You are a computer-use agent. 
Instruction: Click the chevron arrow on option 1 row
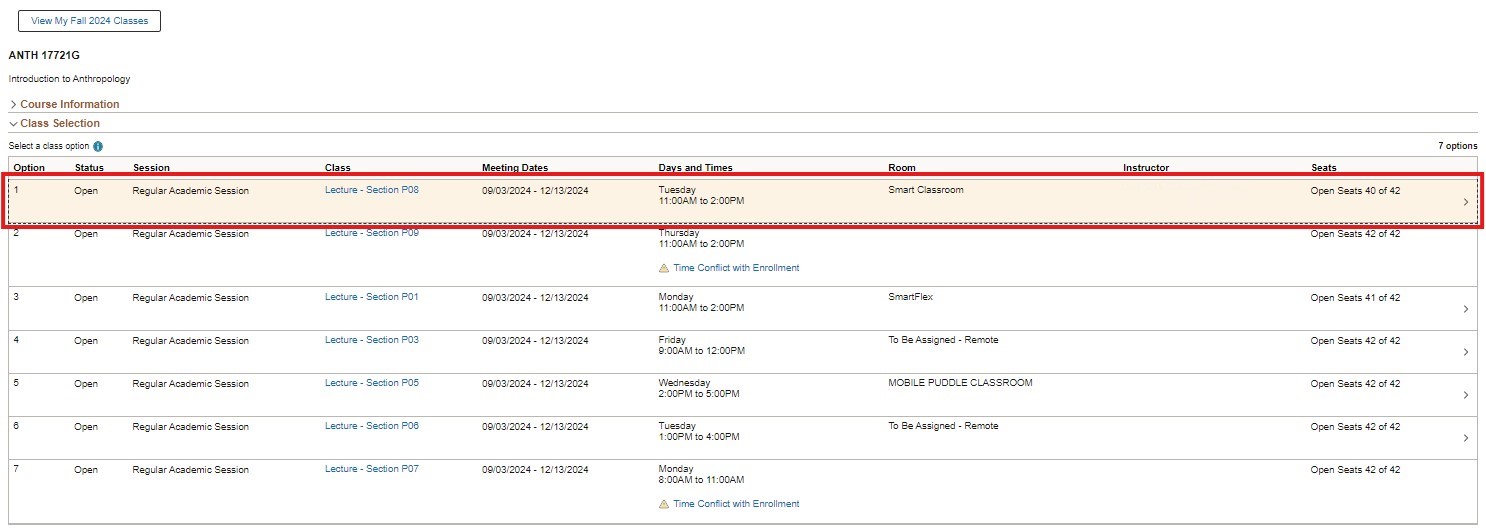pos(1466,202)
